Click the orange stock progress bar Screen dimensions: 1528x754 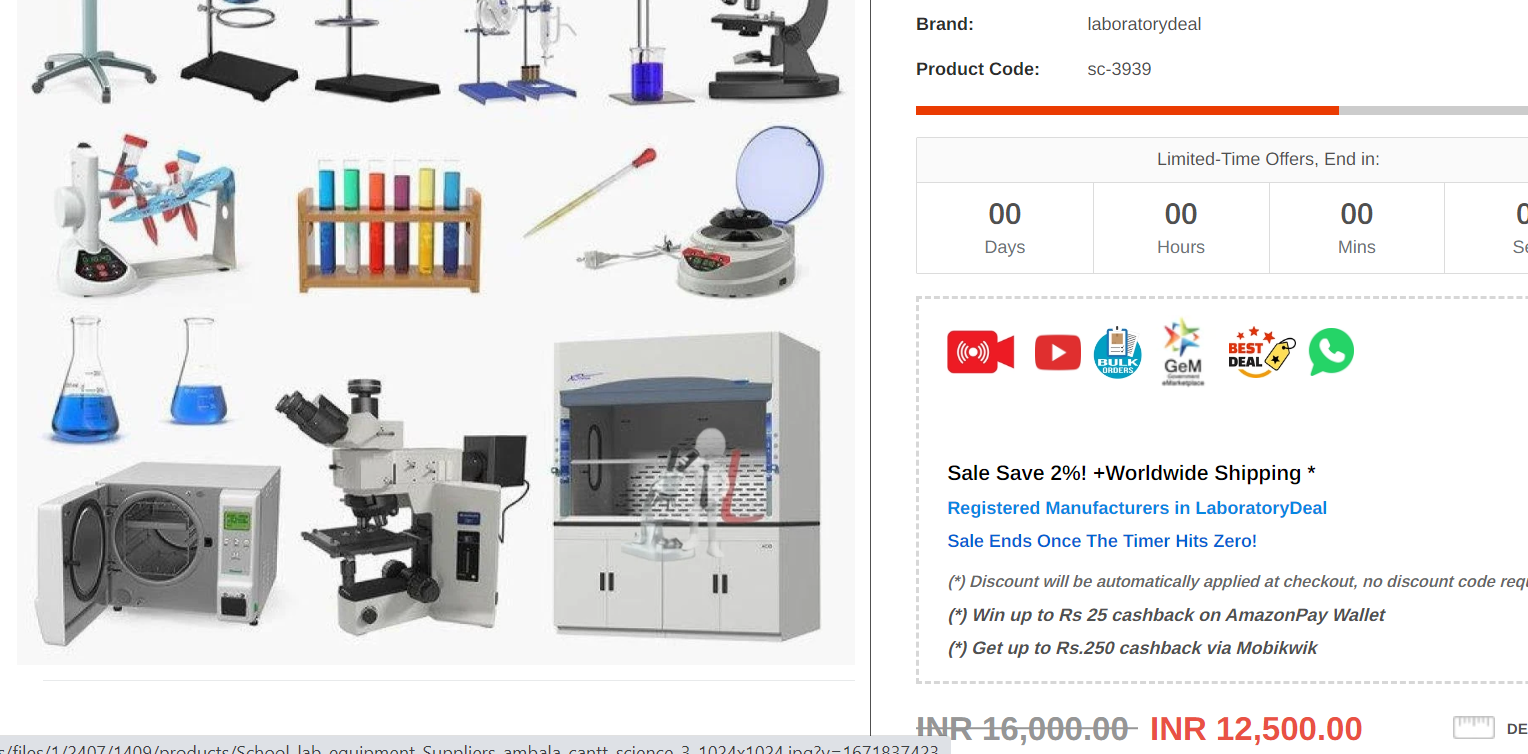1127,110
